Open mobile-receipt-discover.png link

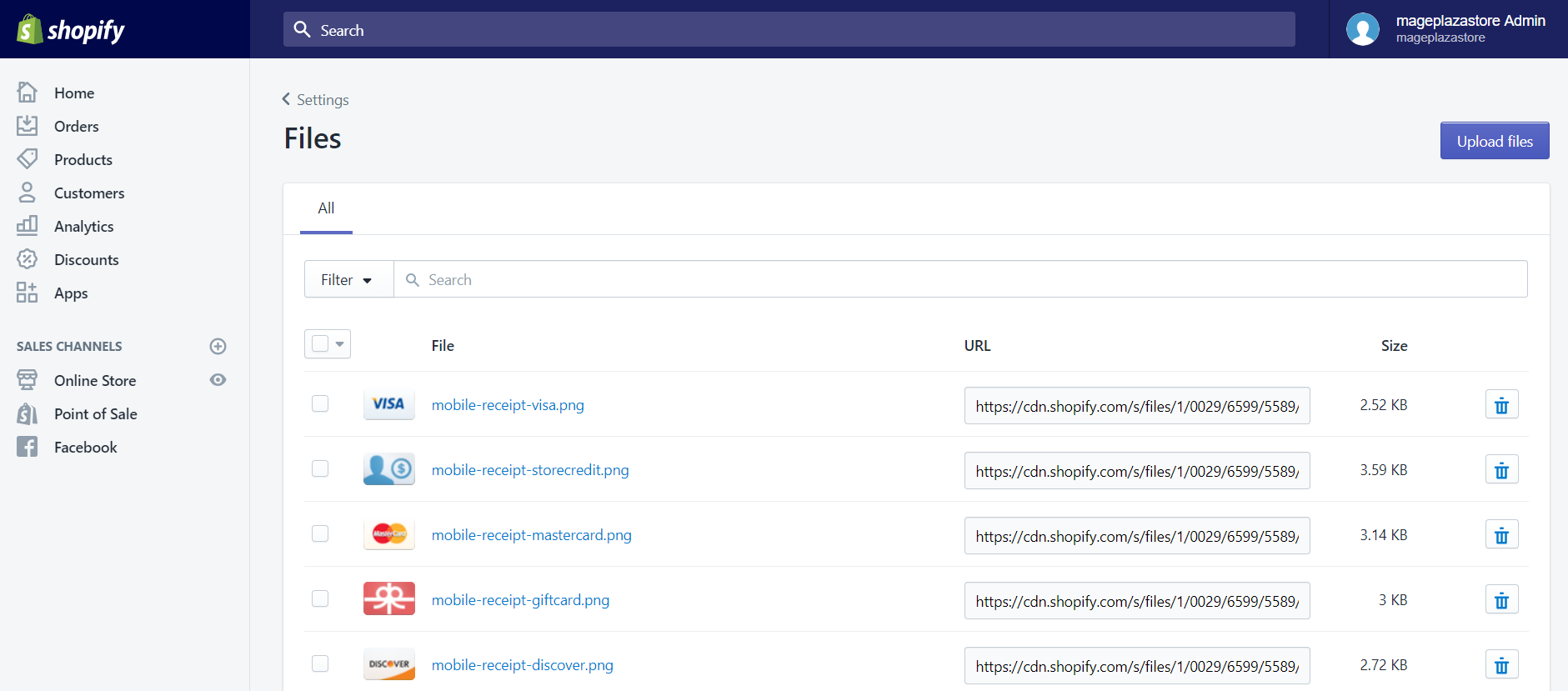click(x=523, y=665)
